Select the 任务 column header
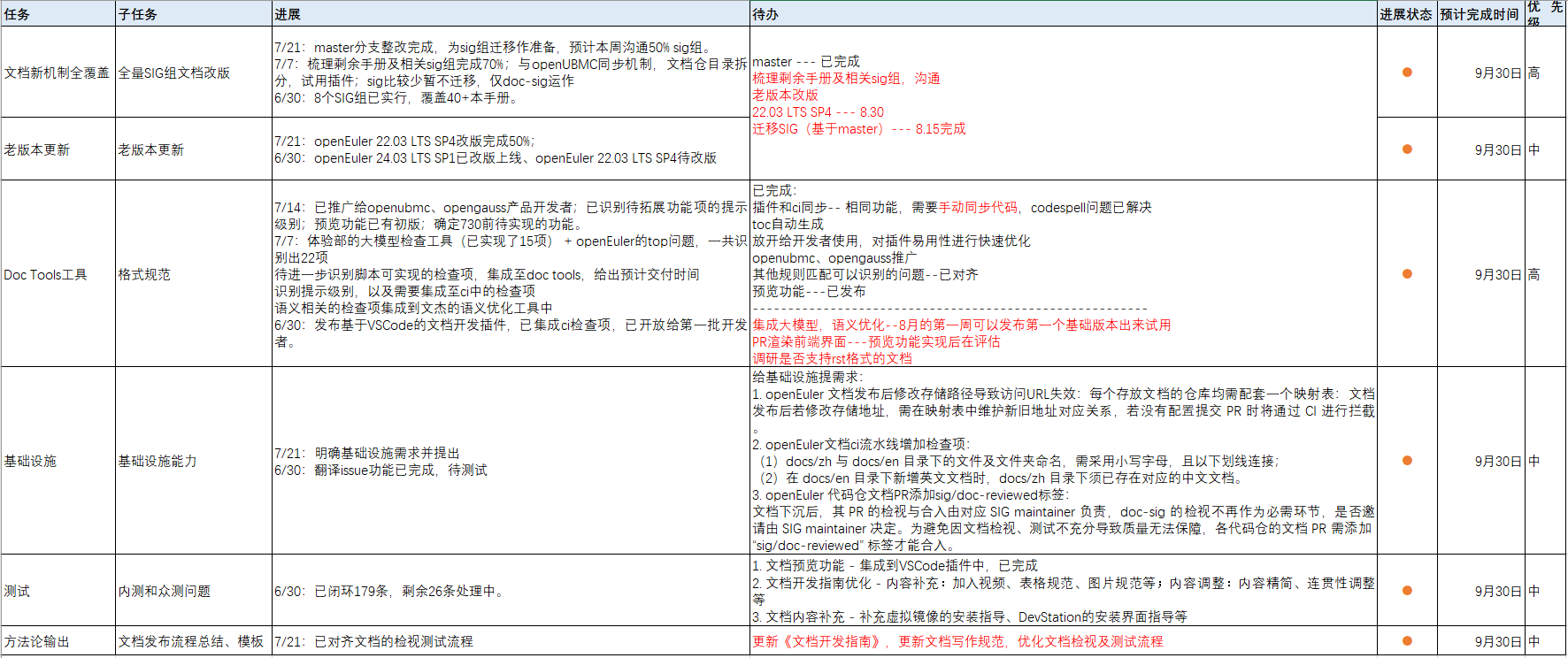Viewport: 1568px width, 658px height. click(58, 14)
